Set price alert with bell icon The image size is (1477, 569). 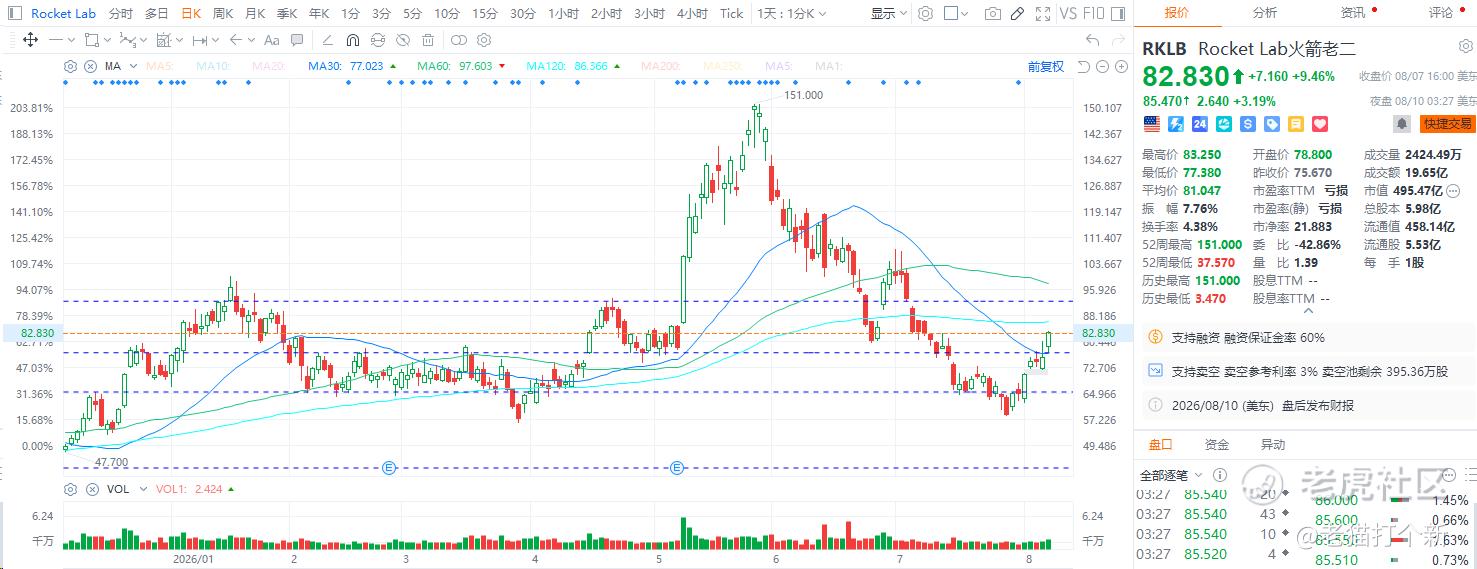tap(1402, 124)
